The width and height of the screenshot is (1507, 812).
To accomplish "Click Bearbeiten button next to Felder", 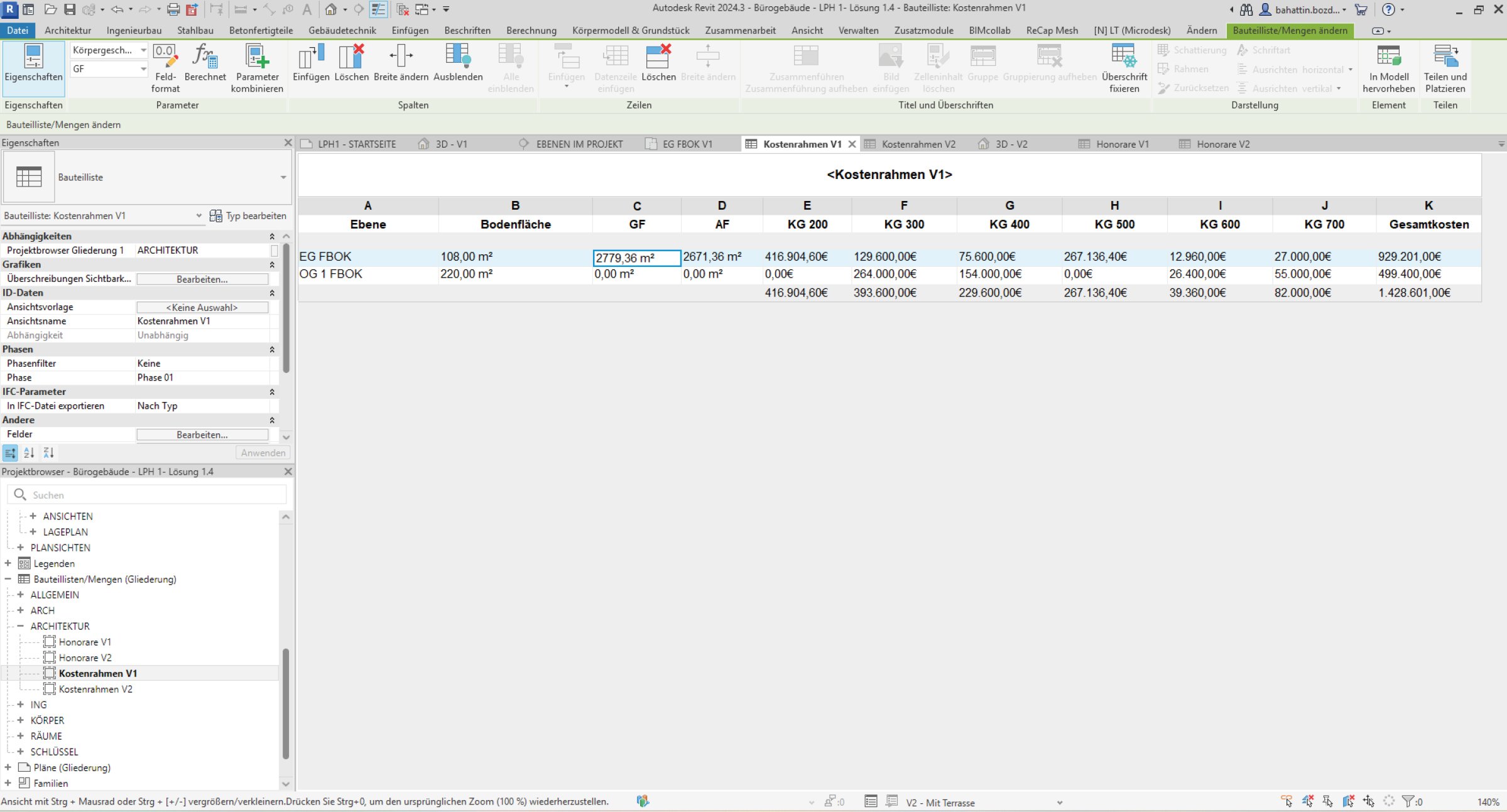I will point(202,435).
